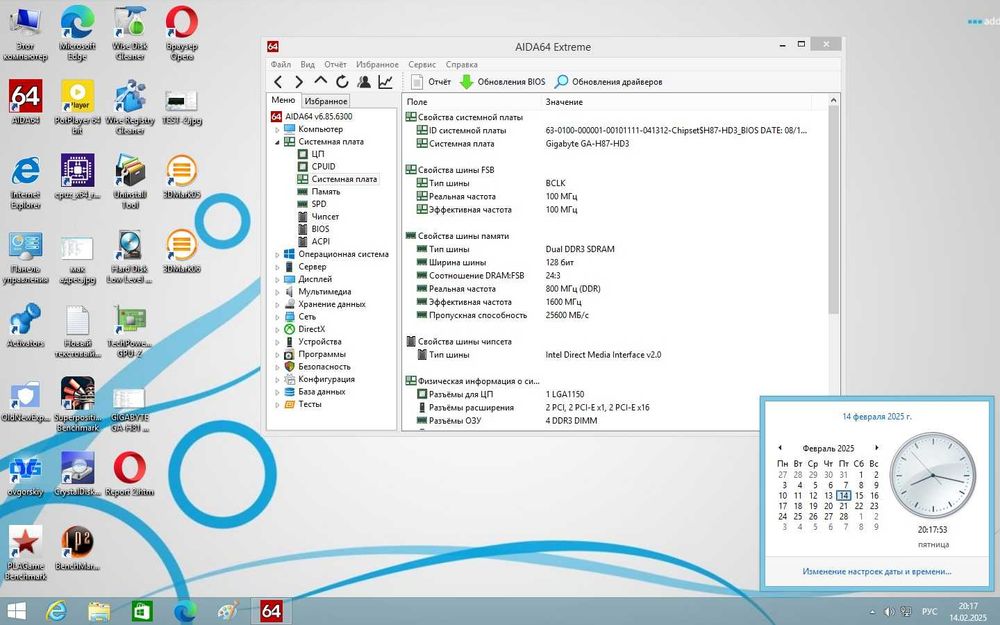Open the Справка menu

(x=462, y=64)
